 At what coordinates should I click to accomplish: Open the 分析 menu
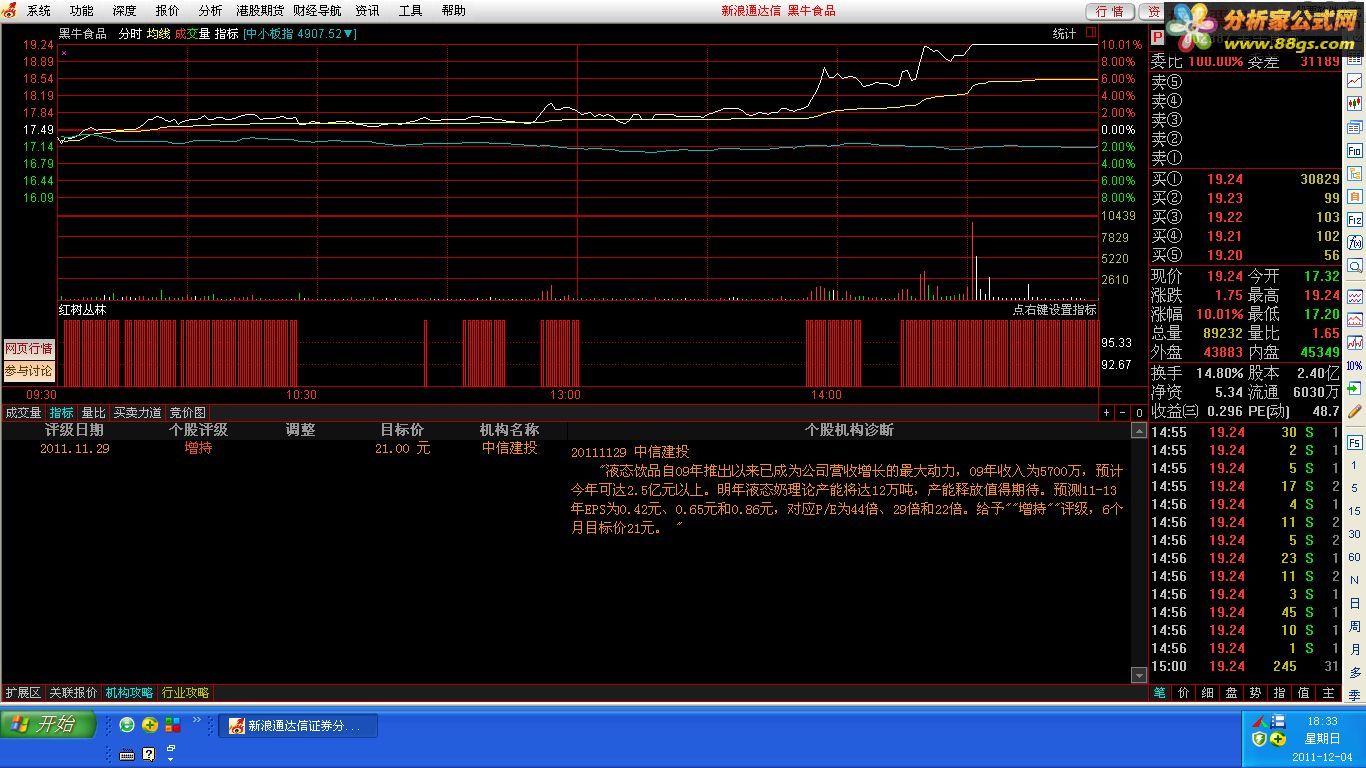[x=211, y=11]
